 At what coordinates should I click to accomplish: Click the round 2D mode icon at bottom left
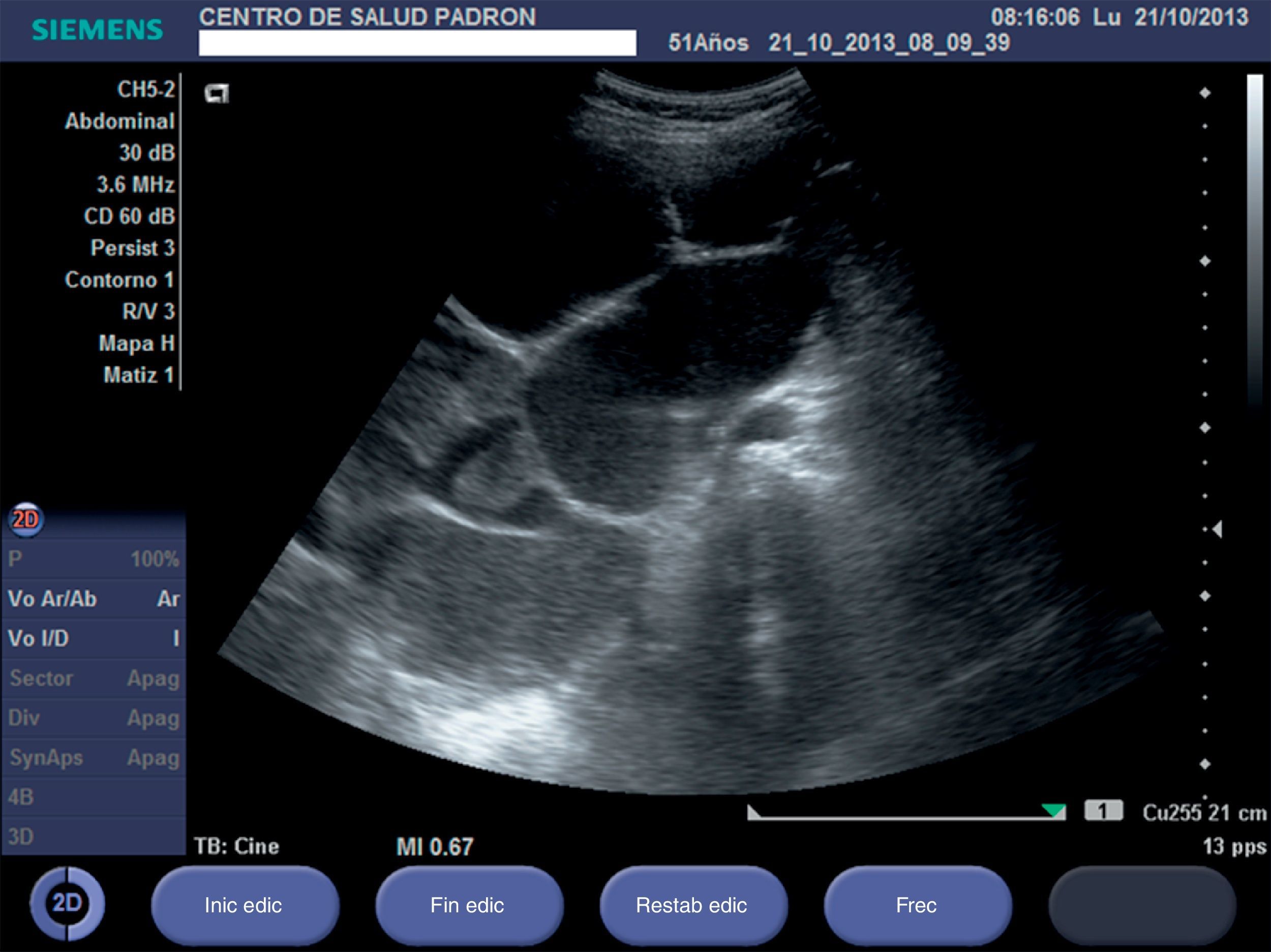67,904
